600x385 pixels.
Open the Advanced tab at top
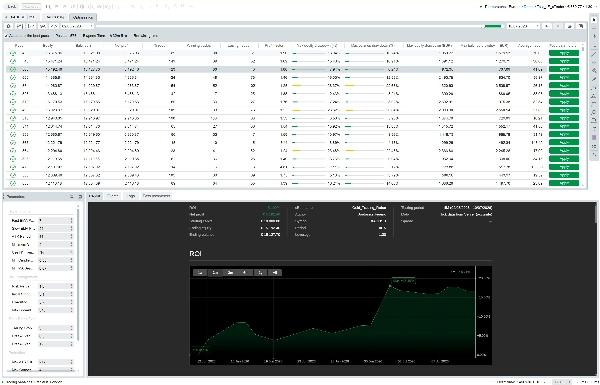83,17
